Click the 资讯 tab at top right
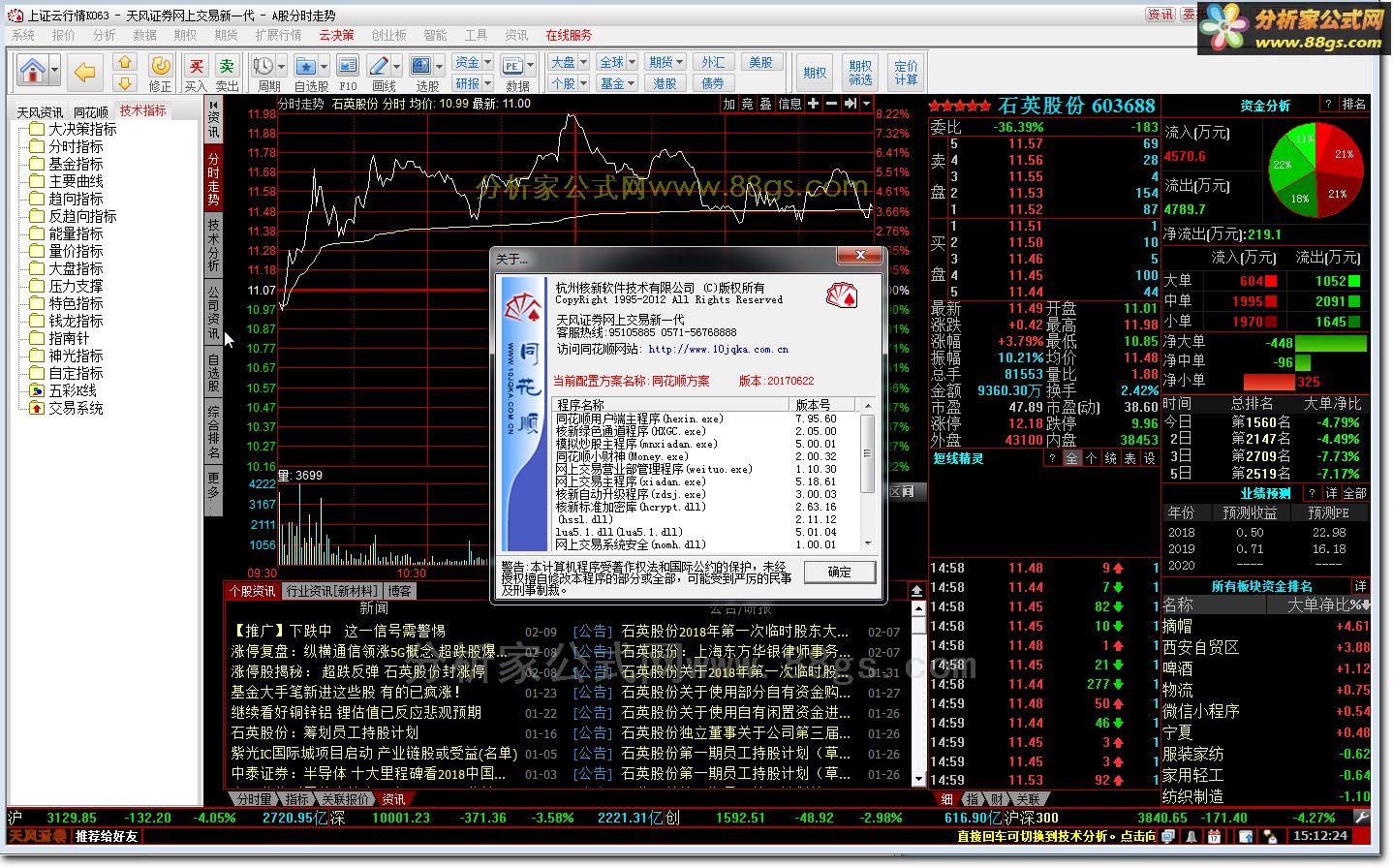Viewport: 1393px width, 868px height. pos(1161,15)
